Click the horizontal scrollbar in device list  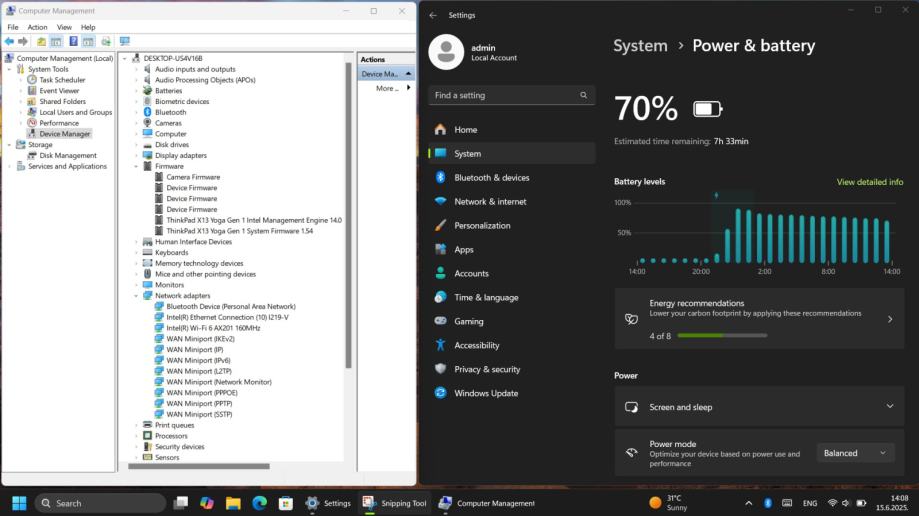coord(199,467)
